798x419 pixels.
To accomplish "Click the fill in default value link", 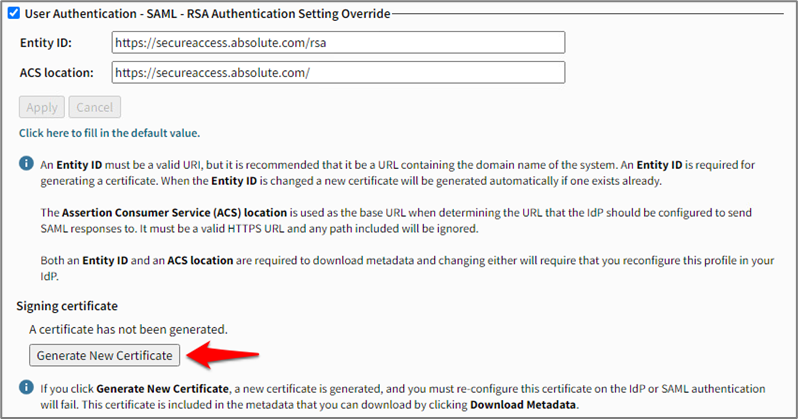I will click(109, 133).
